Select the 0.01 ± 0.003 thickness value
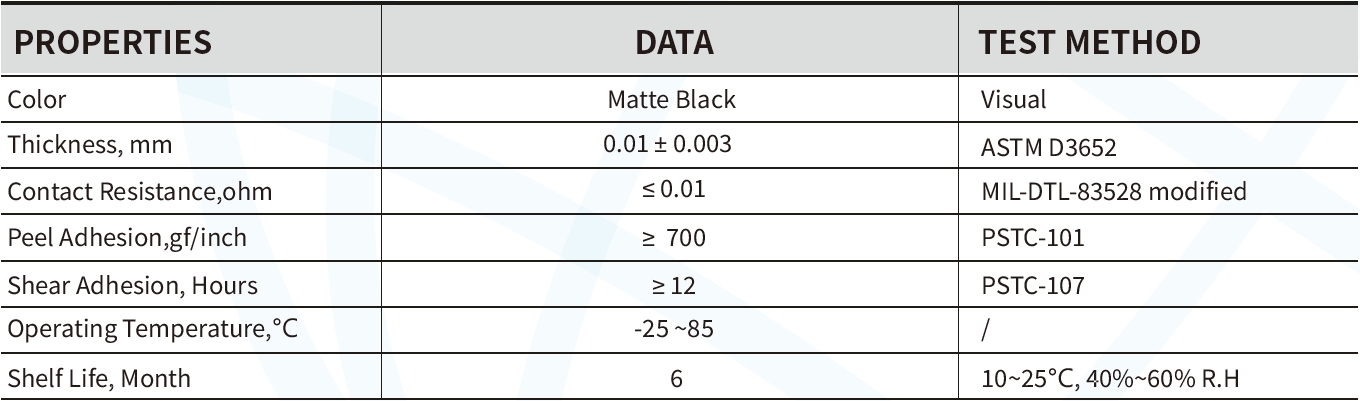1360x401 pixels. pos(667,145)
